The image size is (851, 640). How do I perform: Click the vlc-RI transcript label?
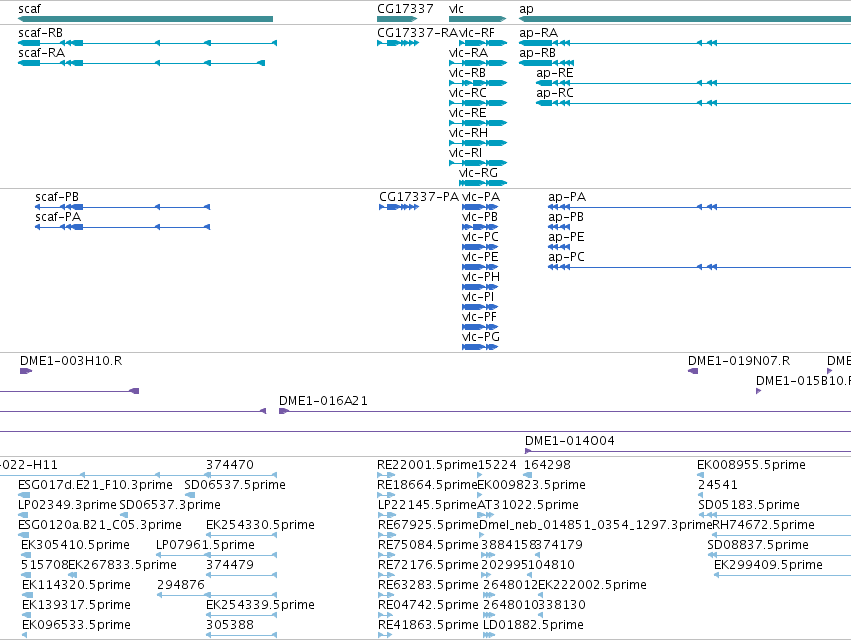[466, 153]
